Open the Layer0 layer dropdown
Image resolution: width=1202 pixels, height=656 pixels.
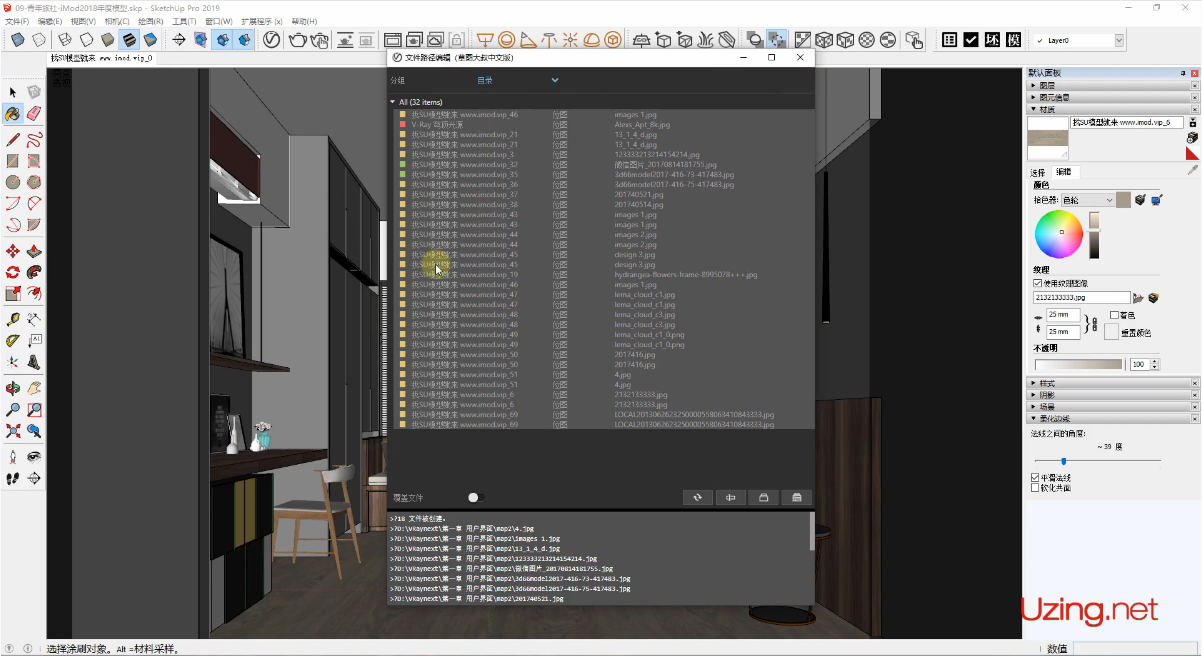1119,40
